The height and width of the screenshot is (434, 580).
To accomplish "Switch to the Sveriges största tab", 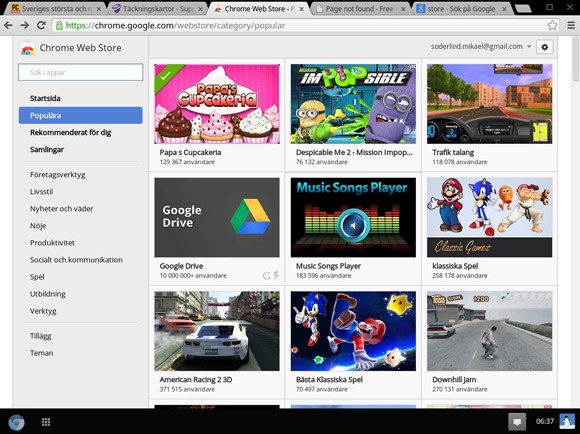I will tap(54, 9).
